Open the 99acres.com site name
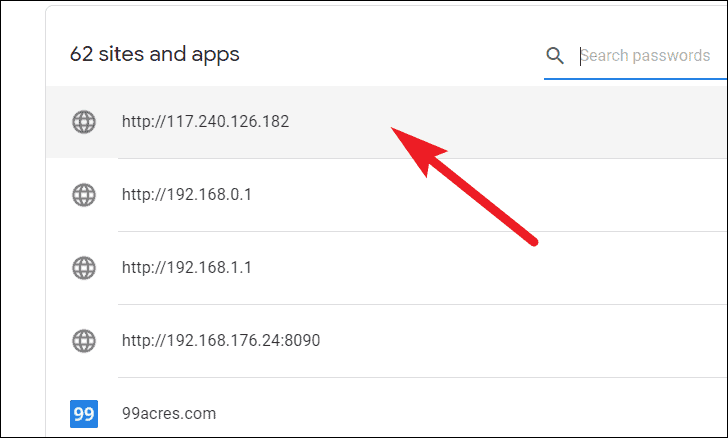 click(169, 413)
